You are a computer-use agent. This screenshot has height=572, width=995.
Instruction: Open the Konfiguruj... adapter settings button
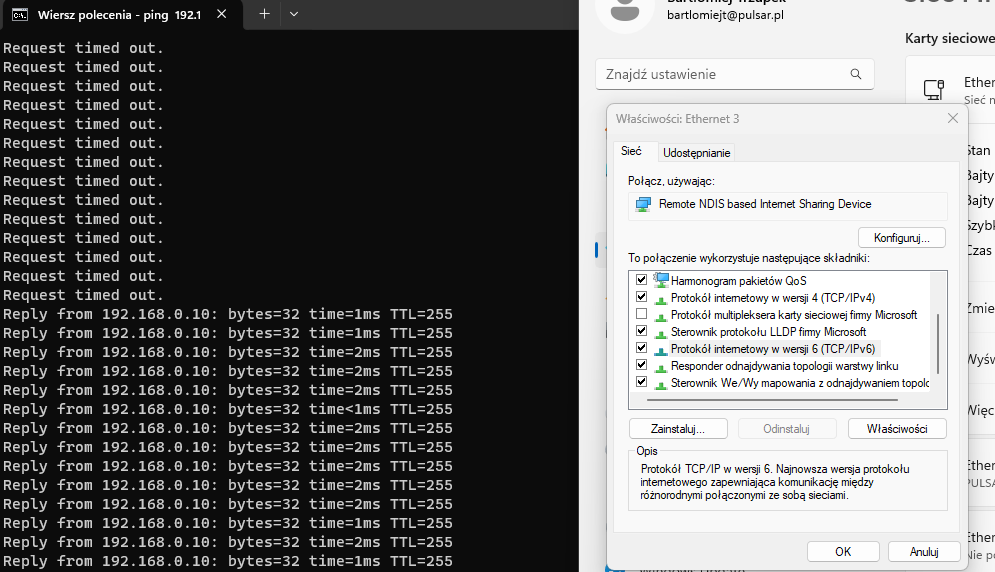(901, 238)
